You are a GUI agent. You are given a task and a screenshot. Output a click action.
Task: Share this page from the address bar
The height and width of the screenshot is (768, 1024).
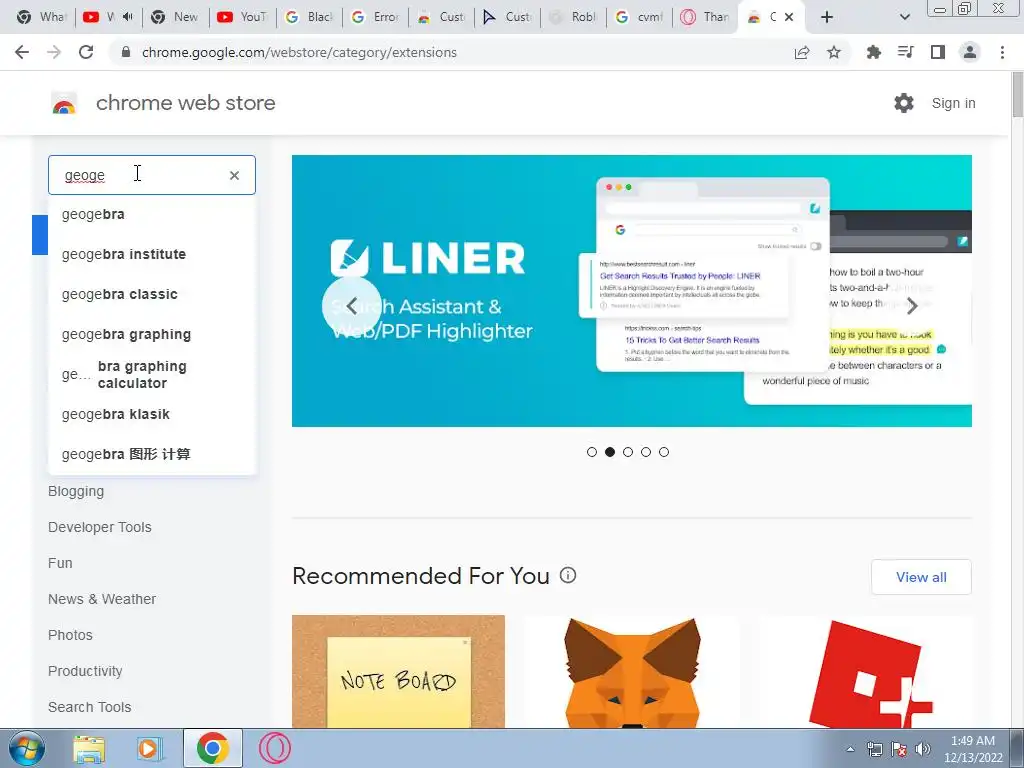pyautogui.click(x=802, y=52)
